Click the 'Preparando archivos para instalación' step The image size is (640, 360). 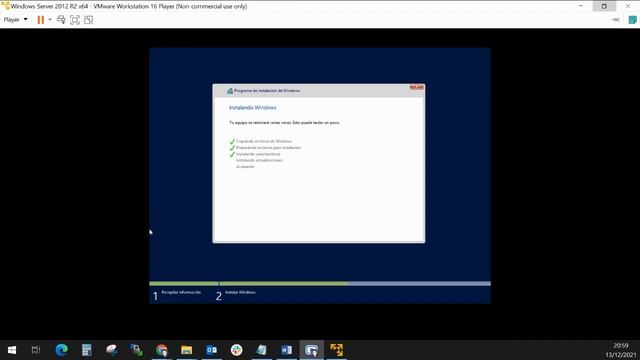click(x=268, y=148)
